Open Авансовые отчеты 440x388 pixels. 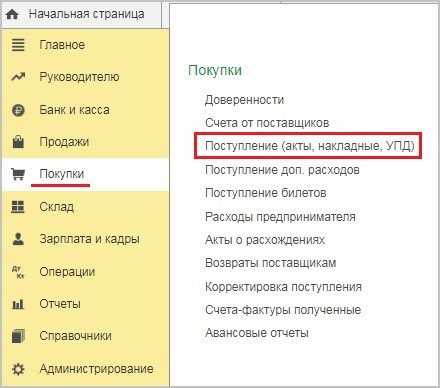[x=257, y=333]
